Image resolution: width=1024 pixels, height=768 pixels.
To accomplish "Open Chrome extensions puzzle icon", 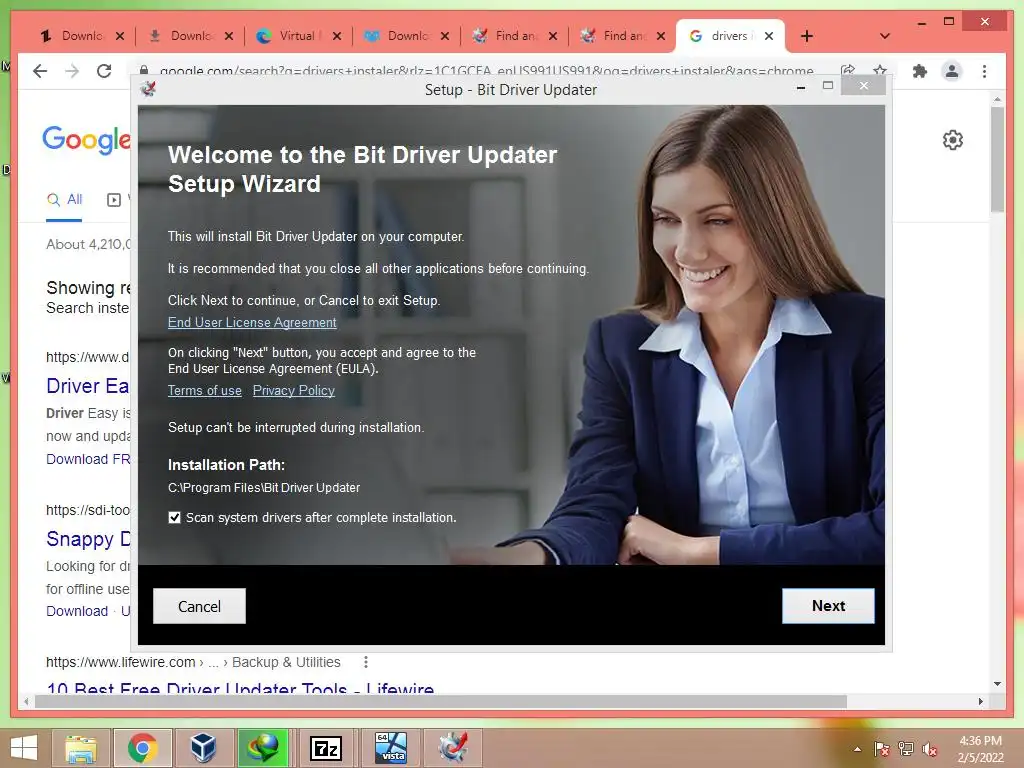I will pos(920,71).
